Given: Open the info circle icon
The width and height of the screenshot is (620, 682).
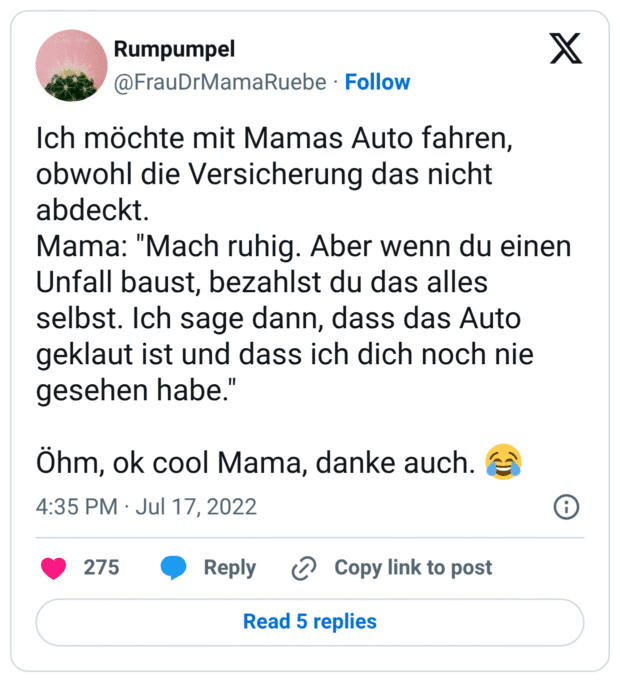Looking at the screenshot, I should point(566,507).
